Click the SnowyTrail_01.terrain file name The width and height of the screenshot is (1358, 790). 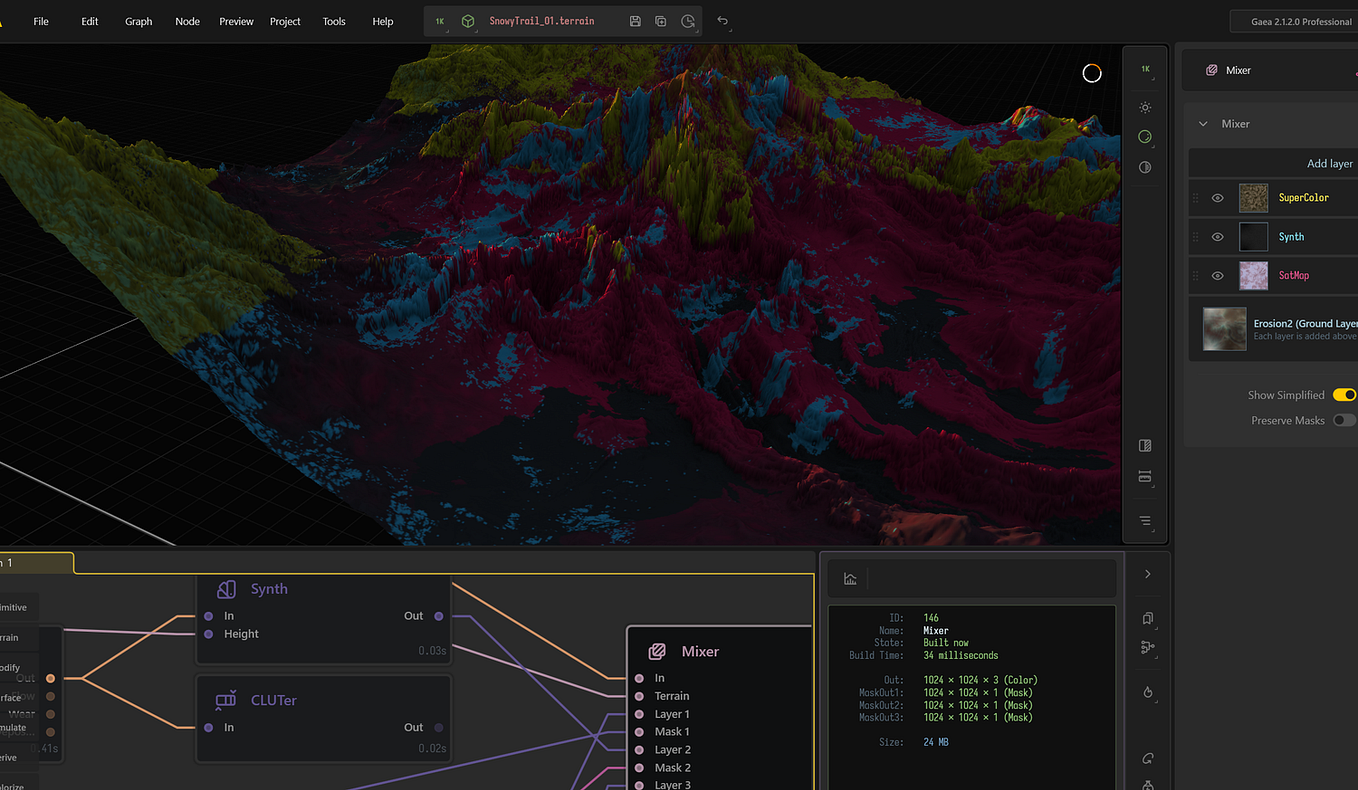point(541,21)
